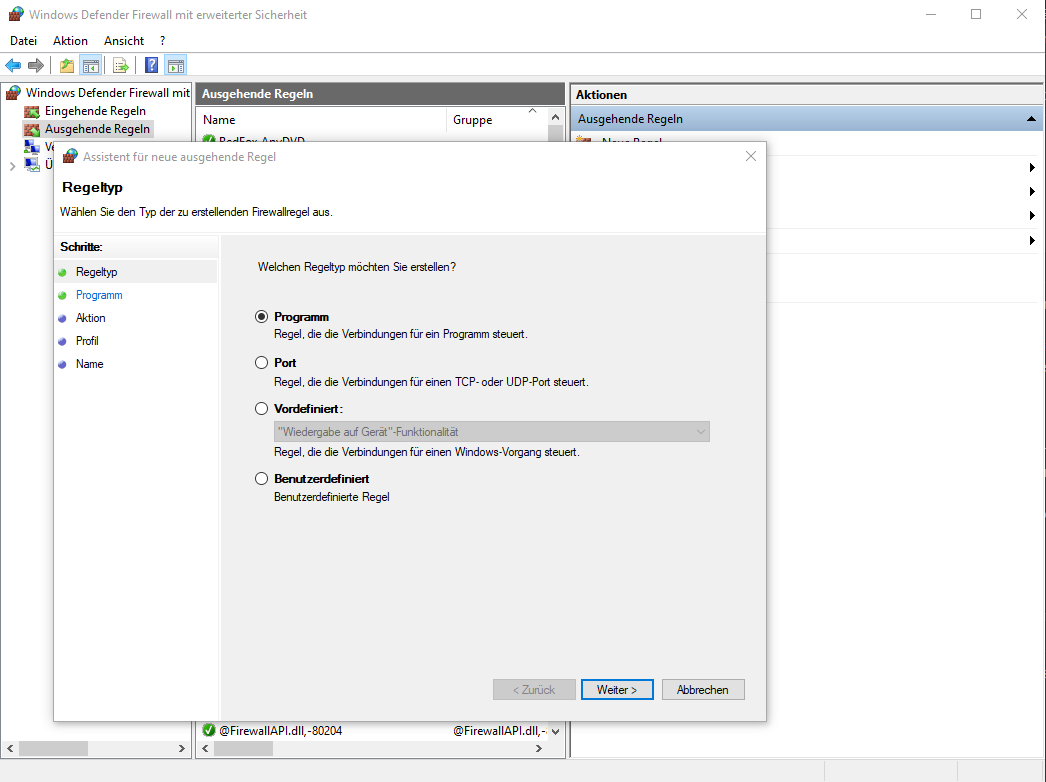Click the rules list horizontal scrollbar thumb
1046x782 pixels.
pyautogui.click(x=243, y=749)
